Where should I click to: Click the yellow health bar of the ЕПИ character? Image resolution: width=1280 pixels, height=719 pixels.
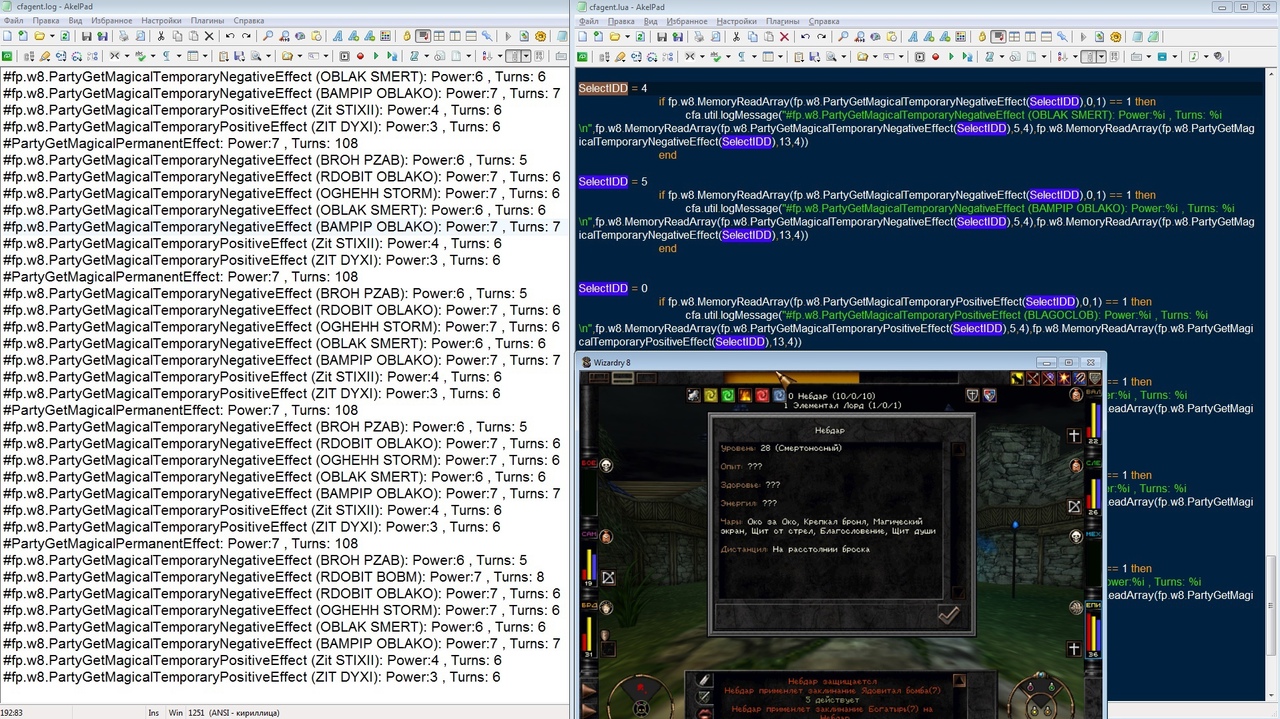[1094, 633]
